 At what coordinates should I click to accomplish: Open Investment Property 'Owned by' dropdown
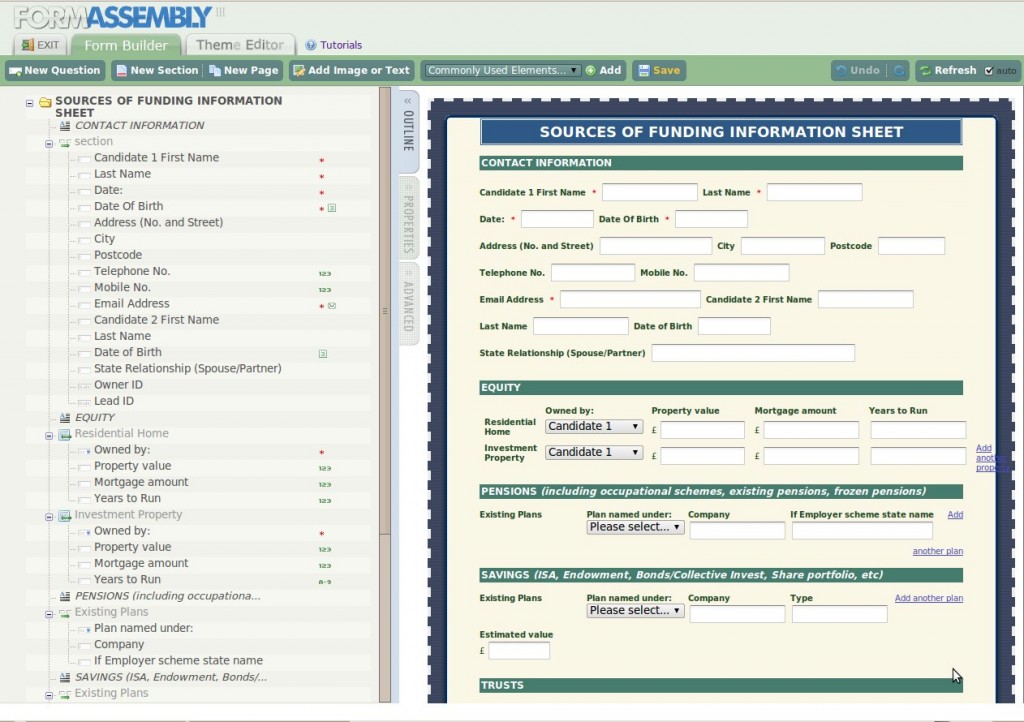click(594, 452)
